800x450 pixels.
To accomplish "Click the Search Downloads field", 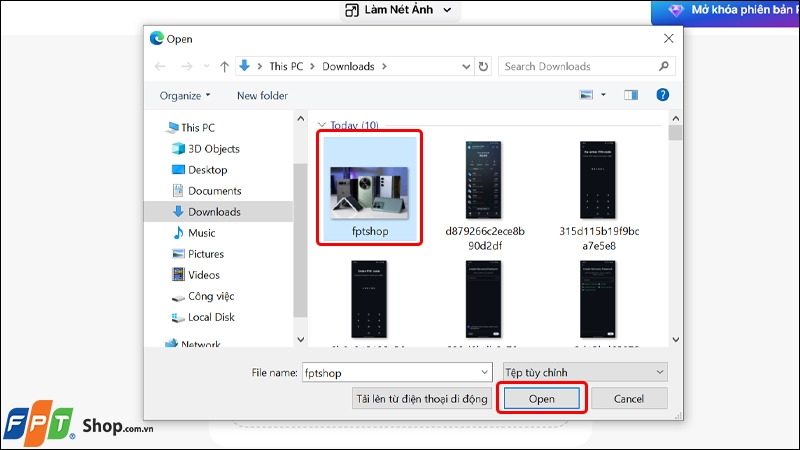I will click(587, 66).
